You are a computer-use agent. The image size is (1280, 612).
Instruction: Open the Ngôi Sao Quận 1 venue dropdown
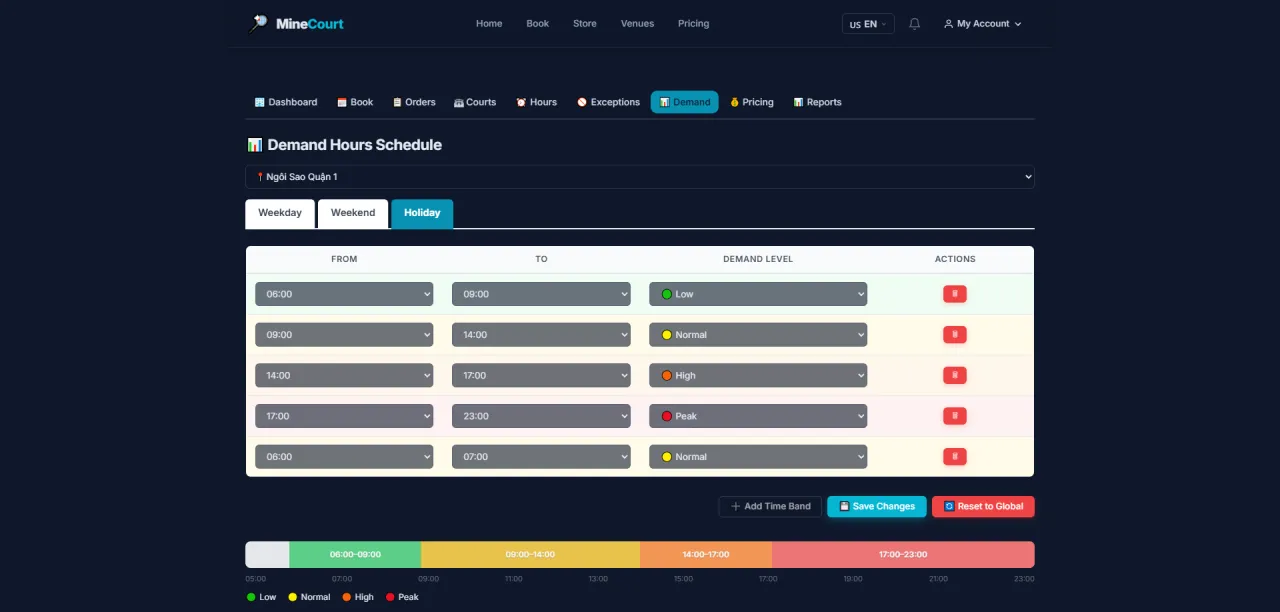pyautogui.click(x=640, y=177)
